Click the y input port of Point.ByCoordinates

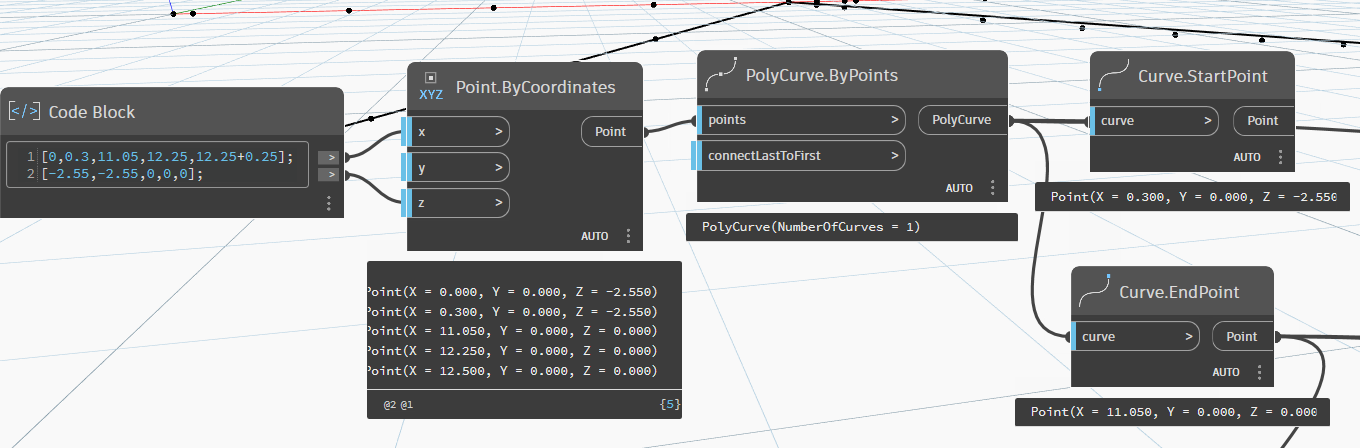coord(457,167)
